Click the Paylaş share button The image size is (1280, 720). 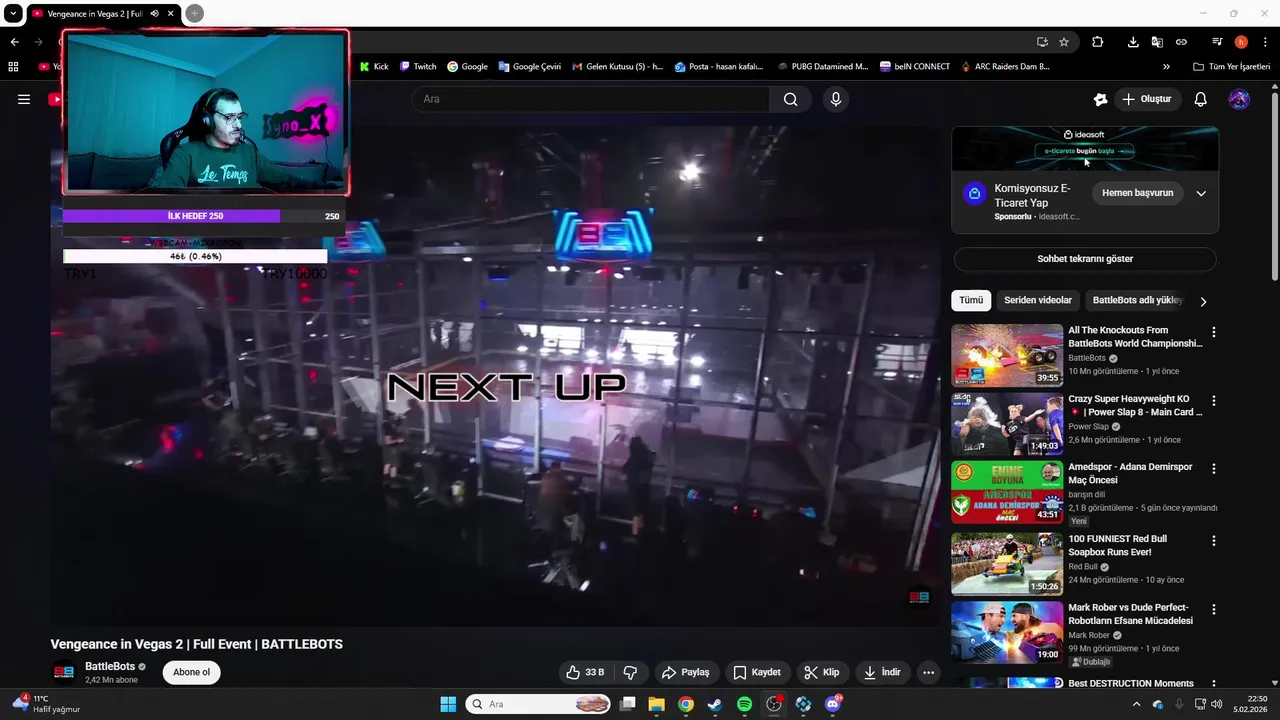[686, 672]
